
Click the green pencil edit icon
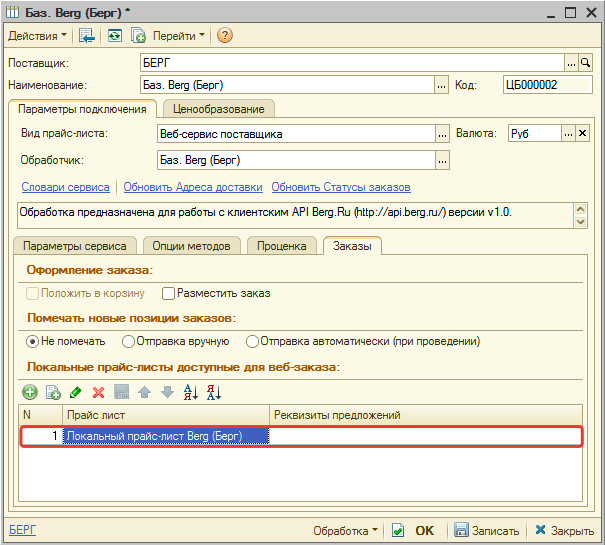(76, 393)
